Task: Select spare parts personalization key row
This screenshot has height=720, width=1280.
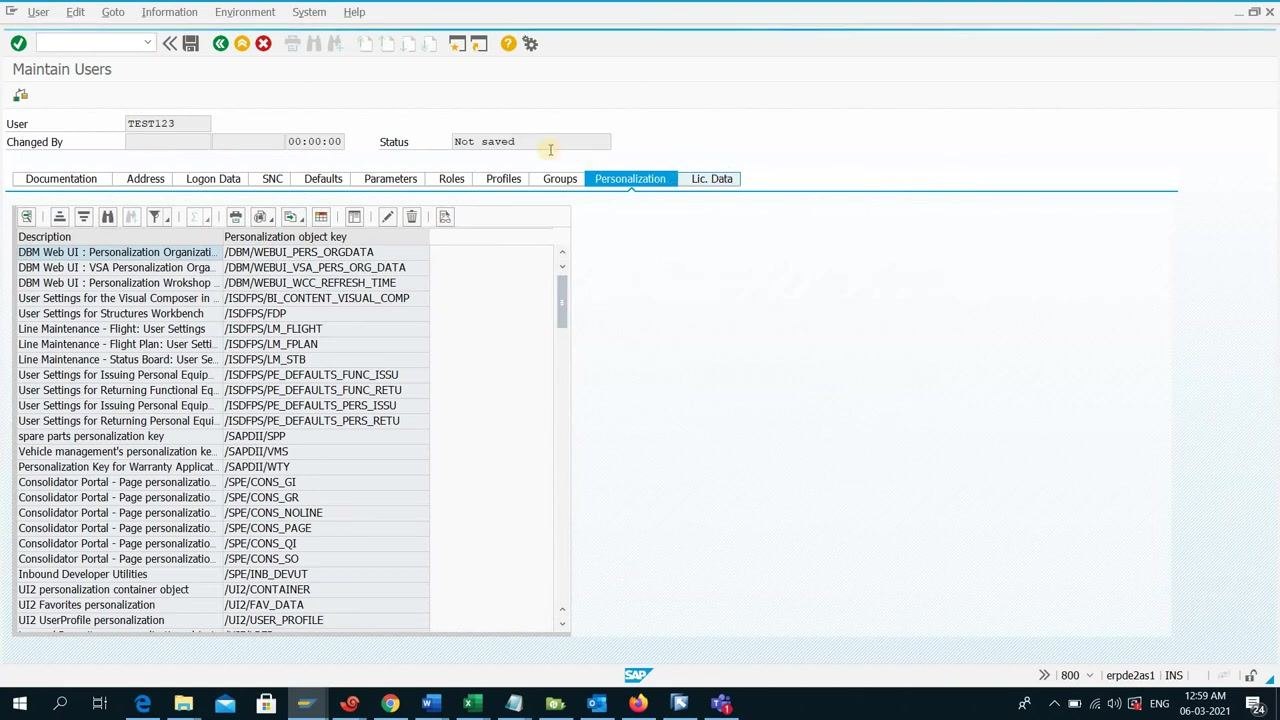Action: pos(222,436)
